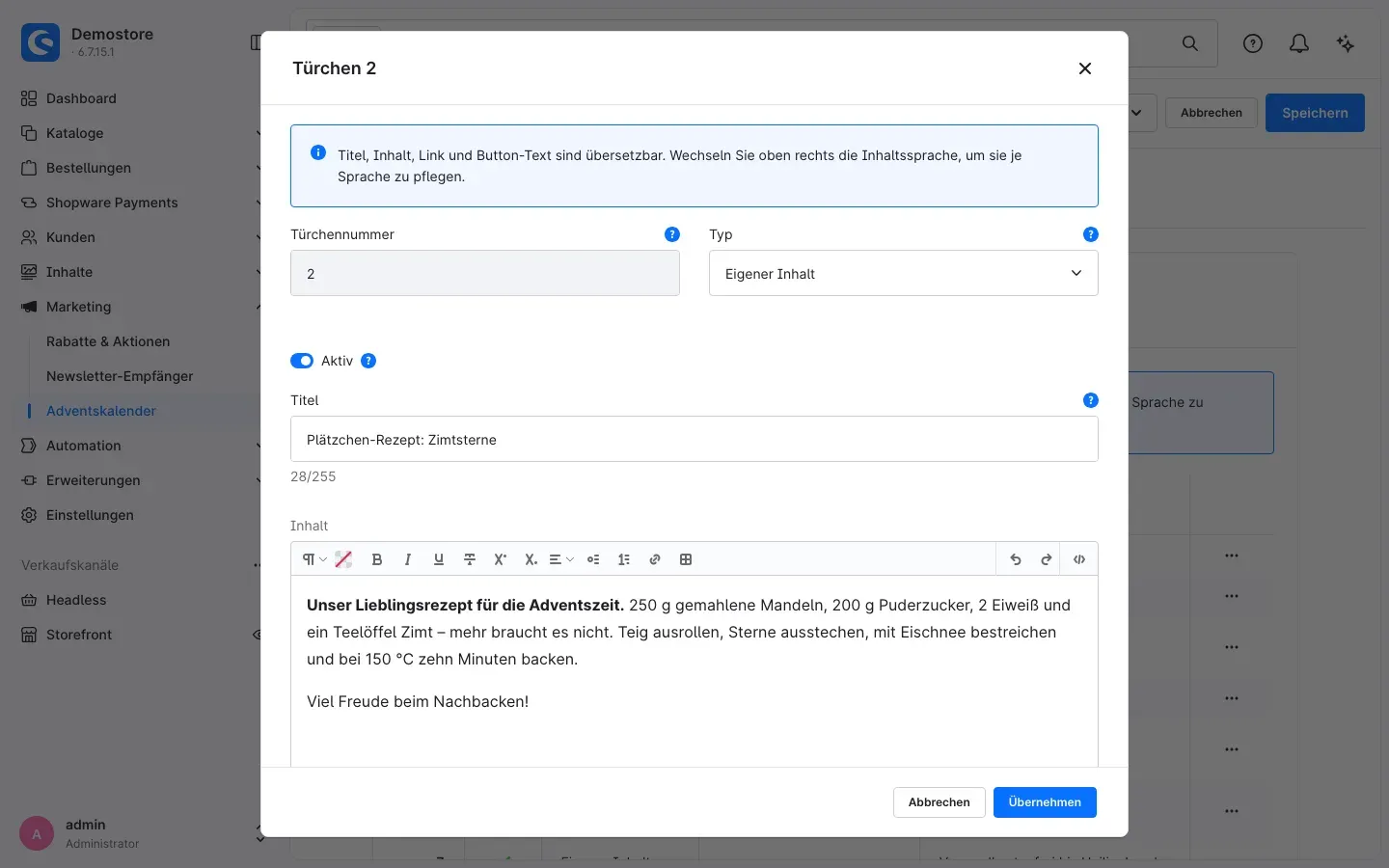Underline the selected text
Image resolution: width=1389 pixels, height=868 pixels.
pos(439,559)
